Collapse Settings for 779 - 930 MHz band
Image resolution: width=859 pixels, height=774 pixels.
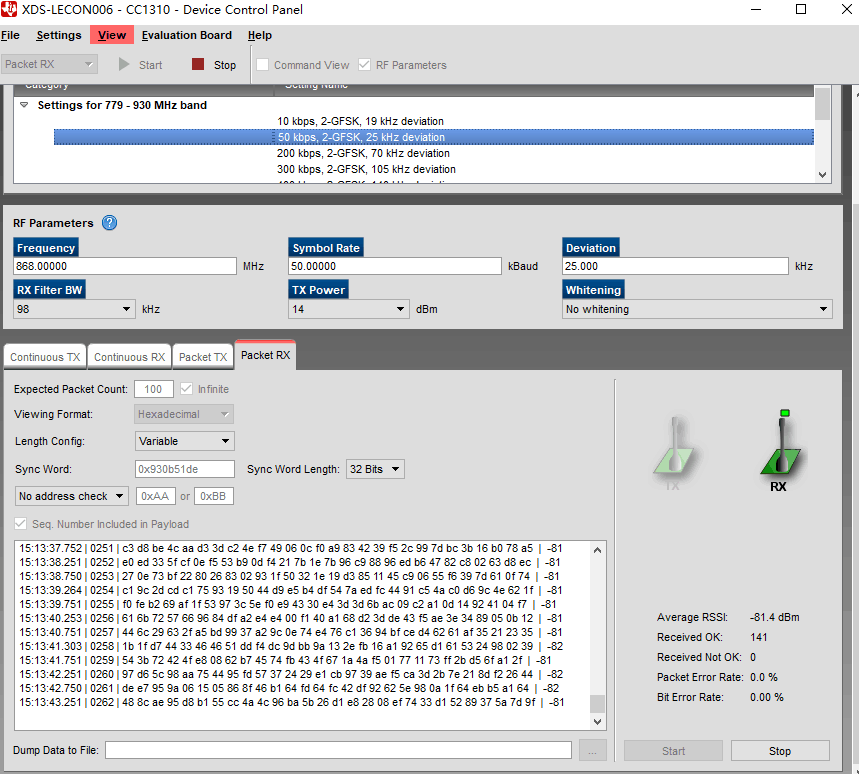[24, 105]
